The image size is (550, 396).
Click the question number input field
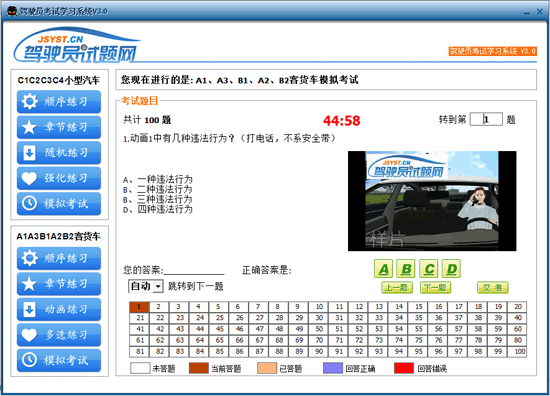(486, 119)
